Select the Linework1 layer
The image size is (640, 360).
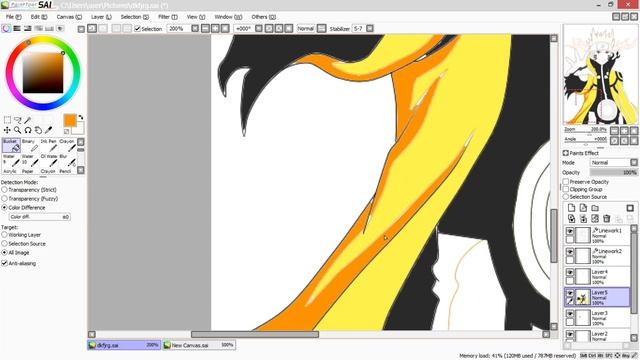coord(597,235)
